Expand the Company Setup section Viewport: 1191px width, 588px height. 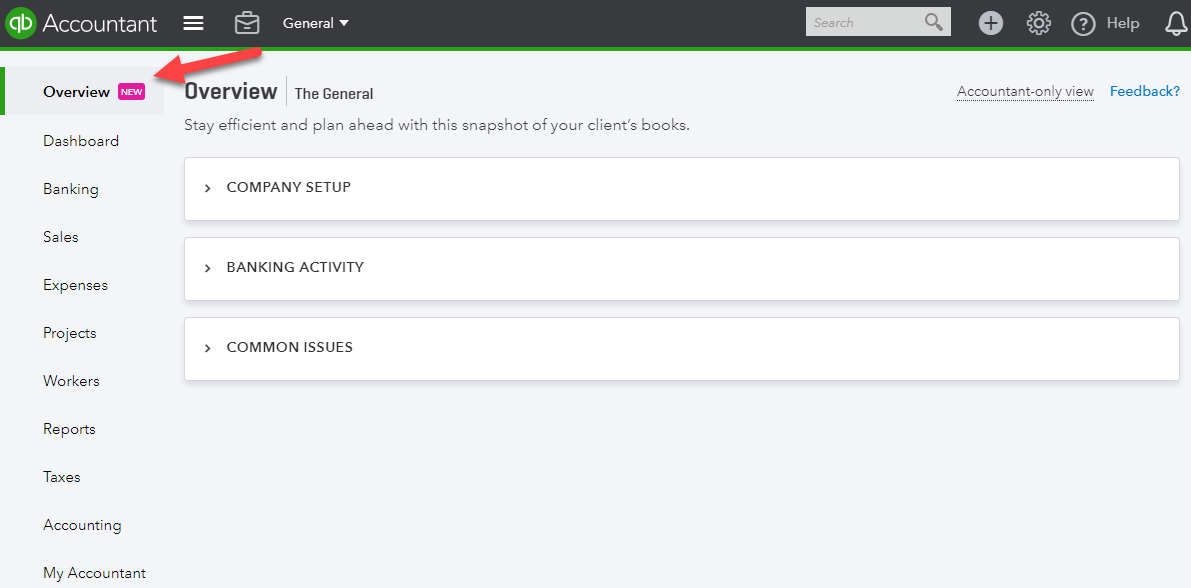681,188
